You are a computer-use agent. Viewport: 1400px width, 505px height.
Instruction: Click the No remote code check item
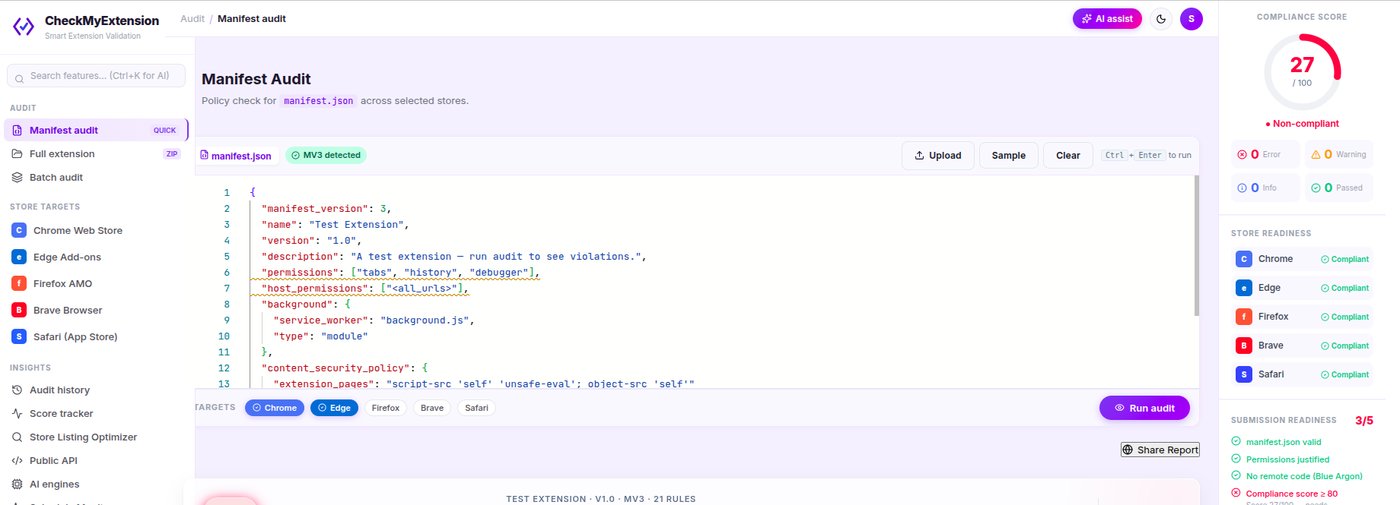pyautogui.click(x=1297, y=476)
